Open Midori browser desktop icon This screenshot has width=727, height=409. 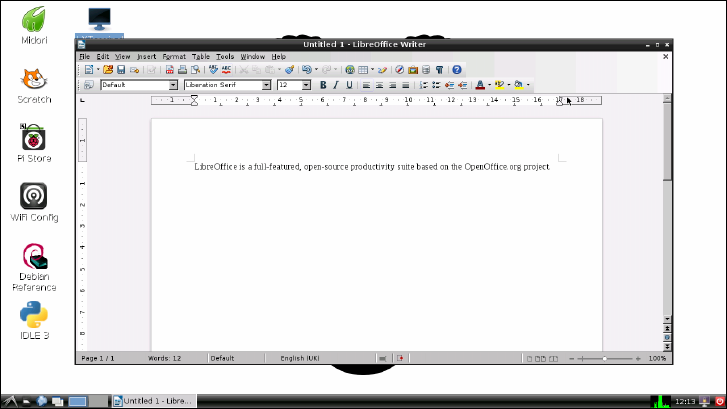34,26
